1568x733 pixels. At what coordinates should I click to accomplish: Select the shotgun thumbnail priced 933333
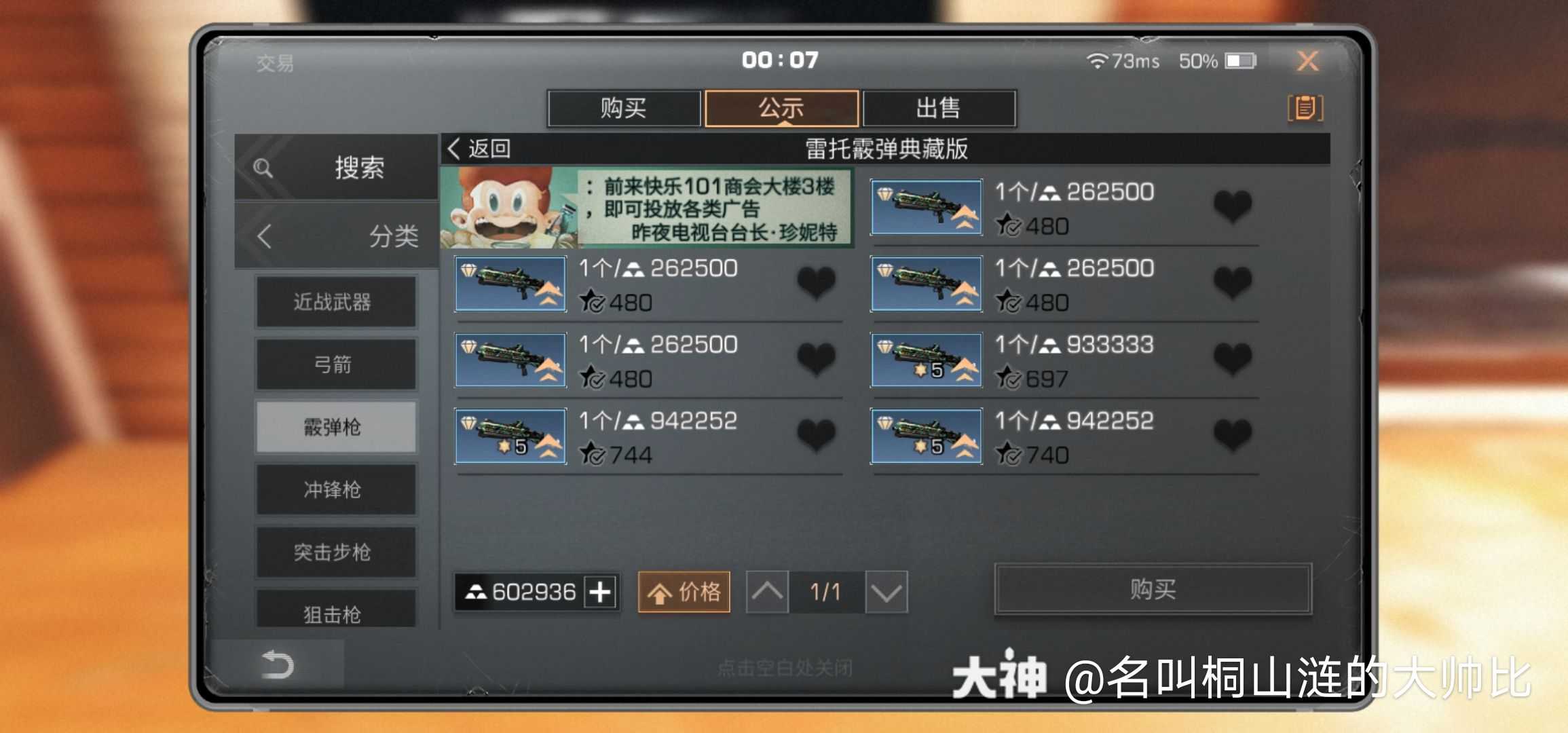927,360
